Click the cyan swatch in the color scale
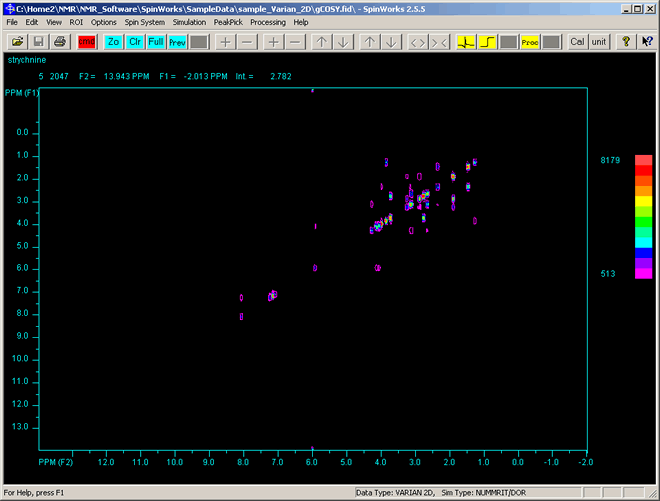 [x=644, y=243]
